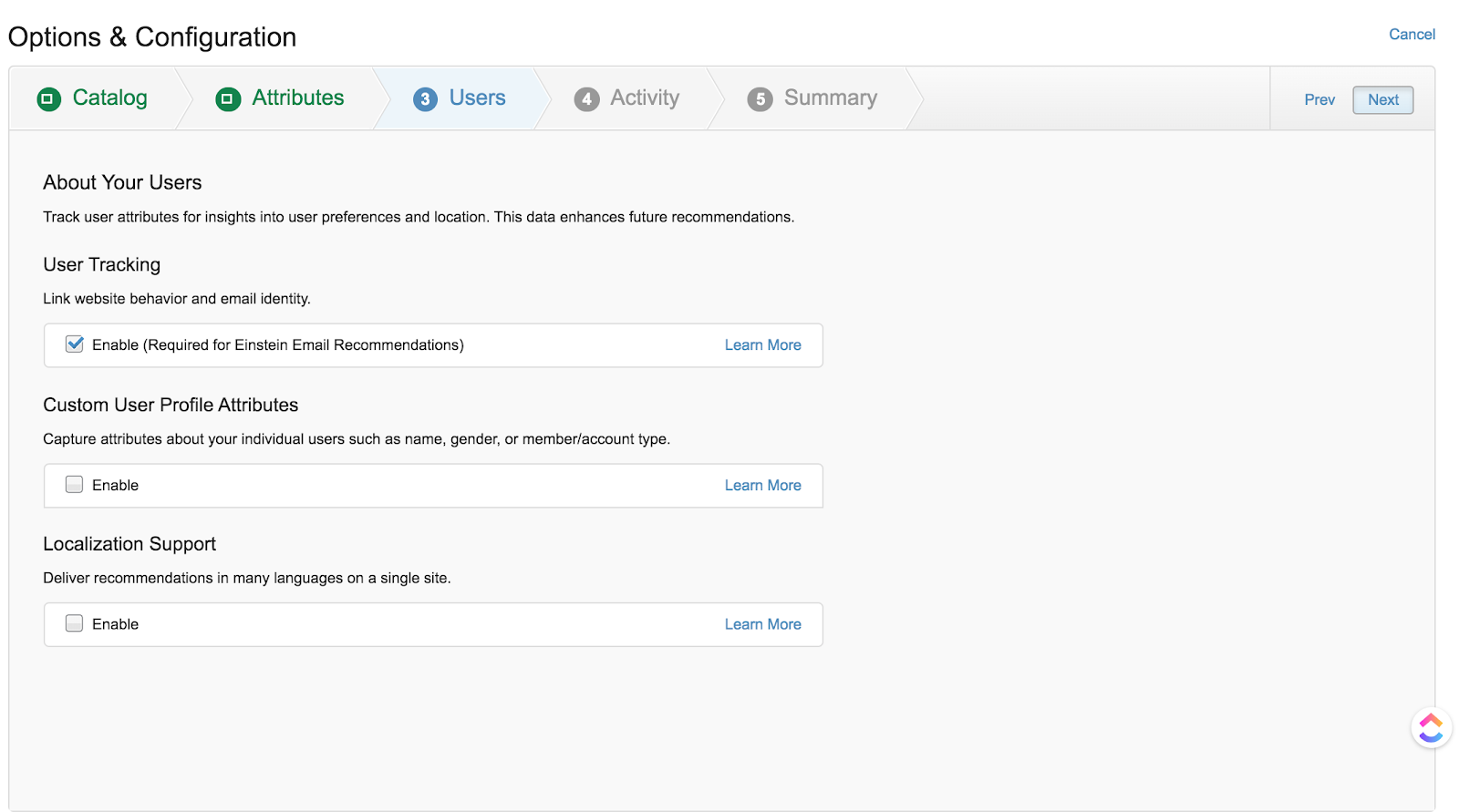Viewport: 1459px width, 812px height.
Task: Click the gray step 4 circle icon
Action: point(586,98)
